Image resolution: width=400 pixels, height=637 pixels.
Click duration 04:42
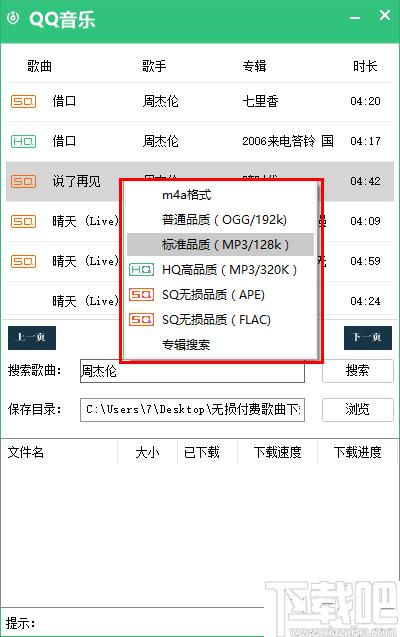[x=365, y=181]
